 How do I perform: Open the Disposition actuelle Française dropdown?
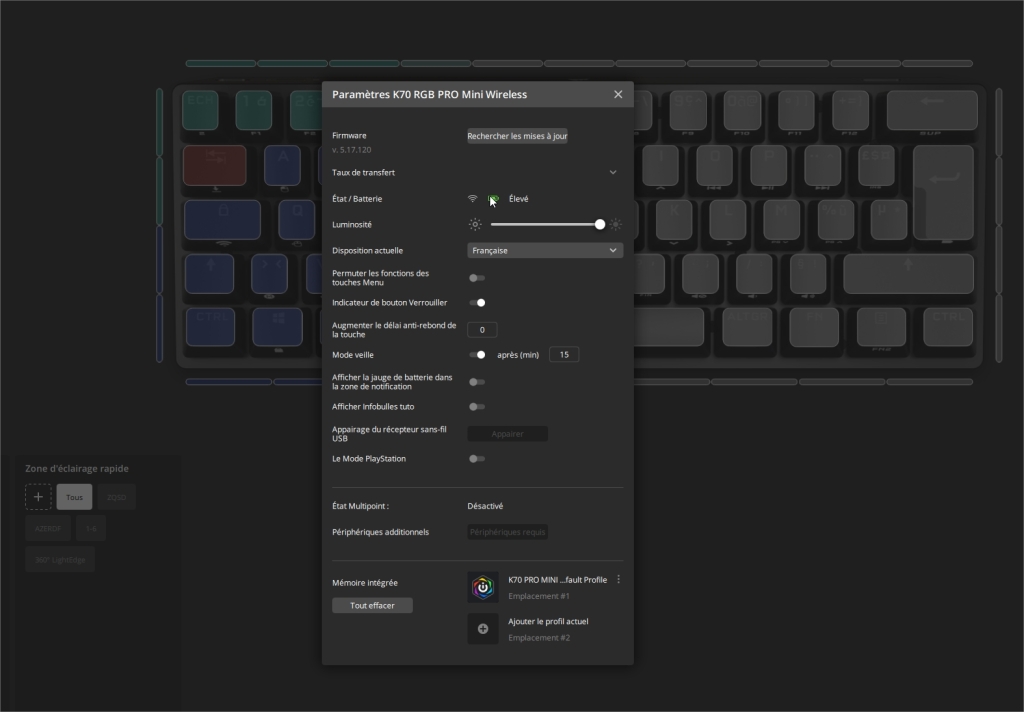[x=545, y=250]
